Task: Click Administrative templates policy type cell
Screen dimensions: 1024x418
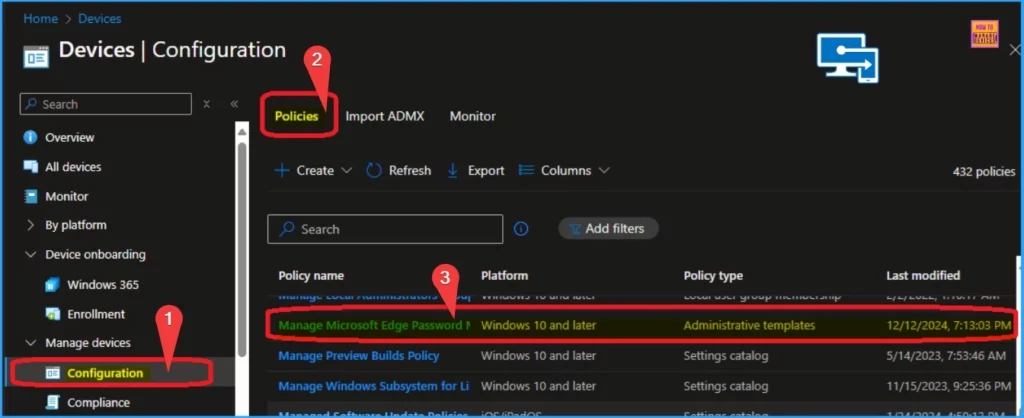Action: (x=749, y=325)
